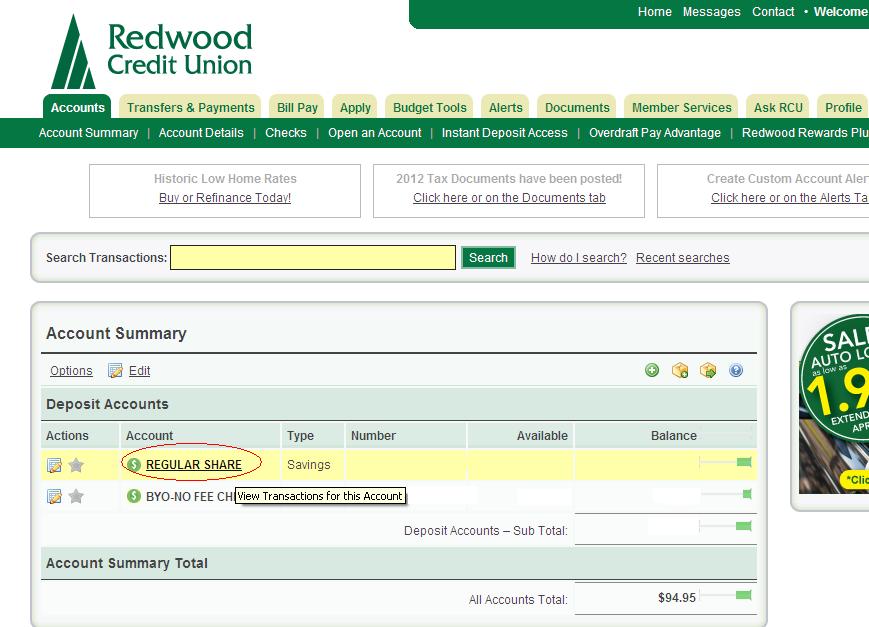Click the notepad icon next to Edit
This screenshot has width=869, height=627.
pyautogui.click(x=115, y=370)
